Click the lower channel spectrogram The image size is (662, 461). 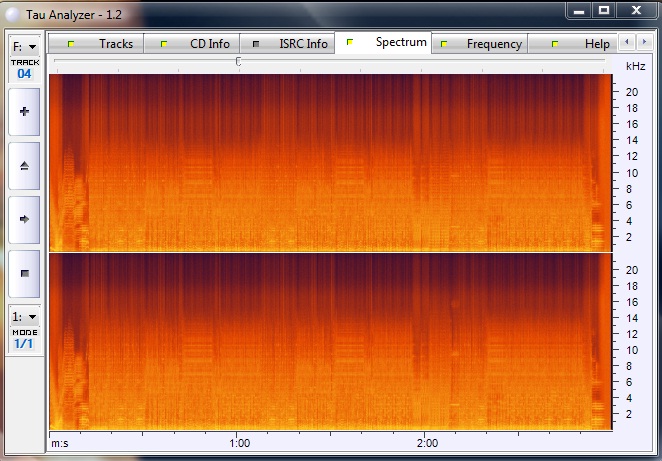pos(330,342)
